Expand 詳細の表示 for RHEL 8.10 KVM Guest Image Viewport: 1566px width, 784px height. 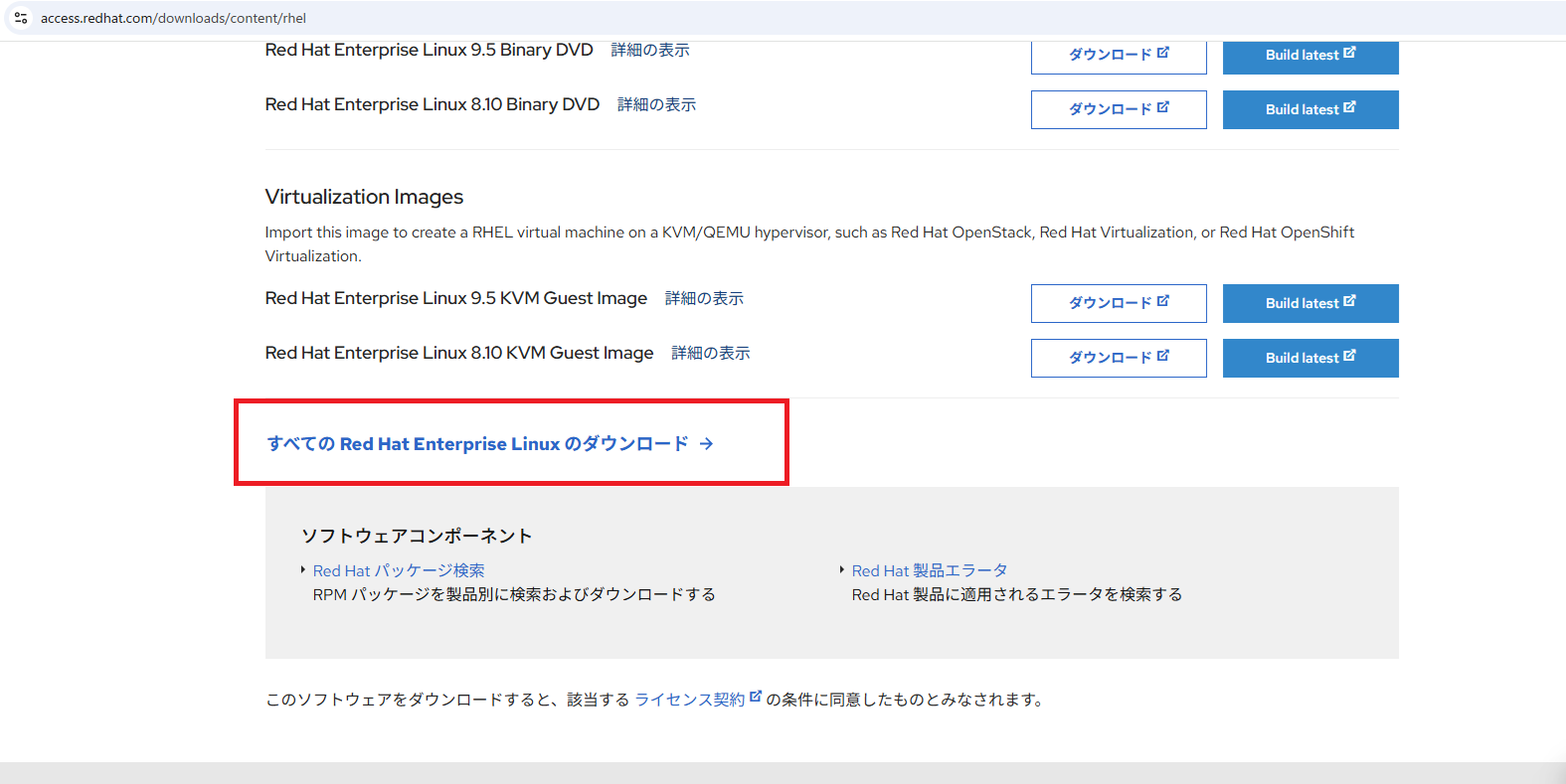coord(710,353)
